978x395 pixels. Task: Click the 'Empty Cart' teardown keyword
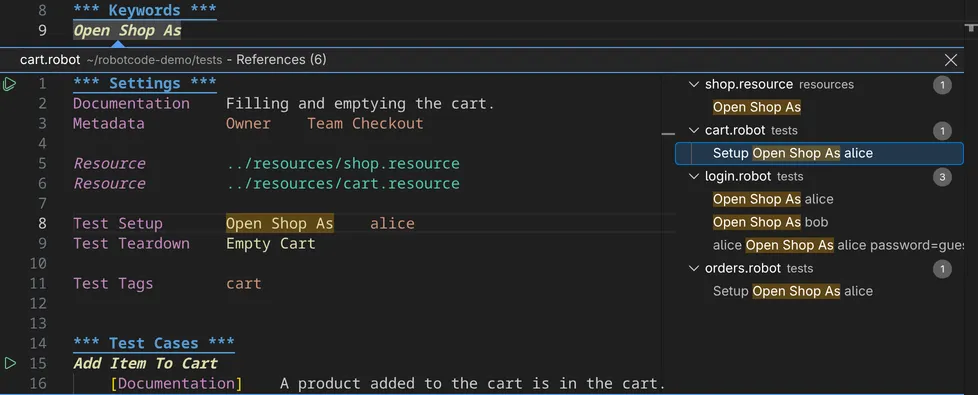271,243
